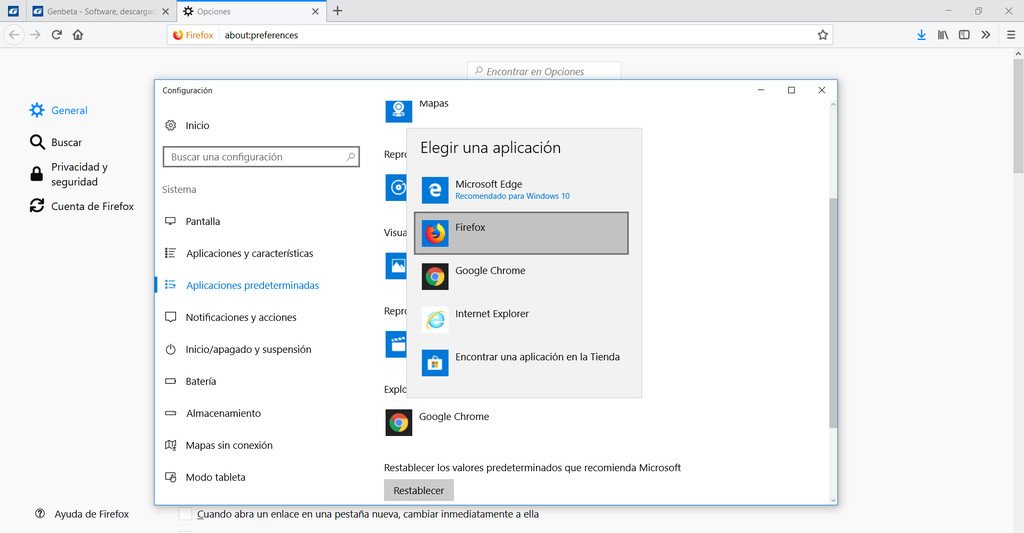1024x533 pixels.
Task: Click the music player default app icon
Action: 396,188
